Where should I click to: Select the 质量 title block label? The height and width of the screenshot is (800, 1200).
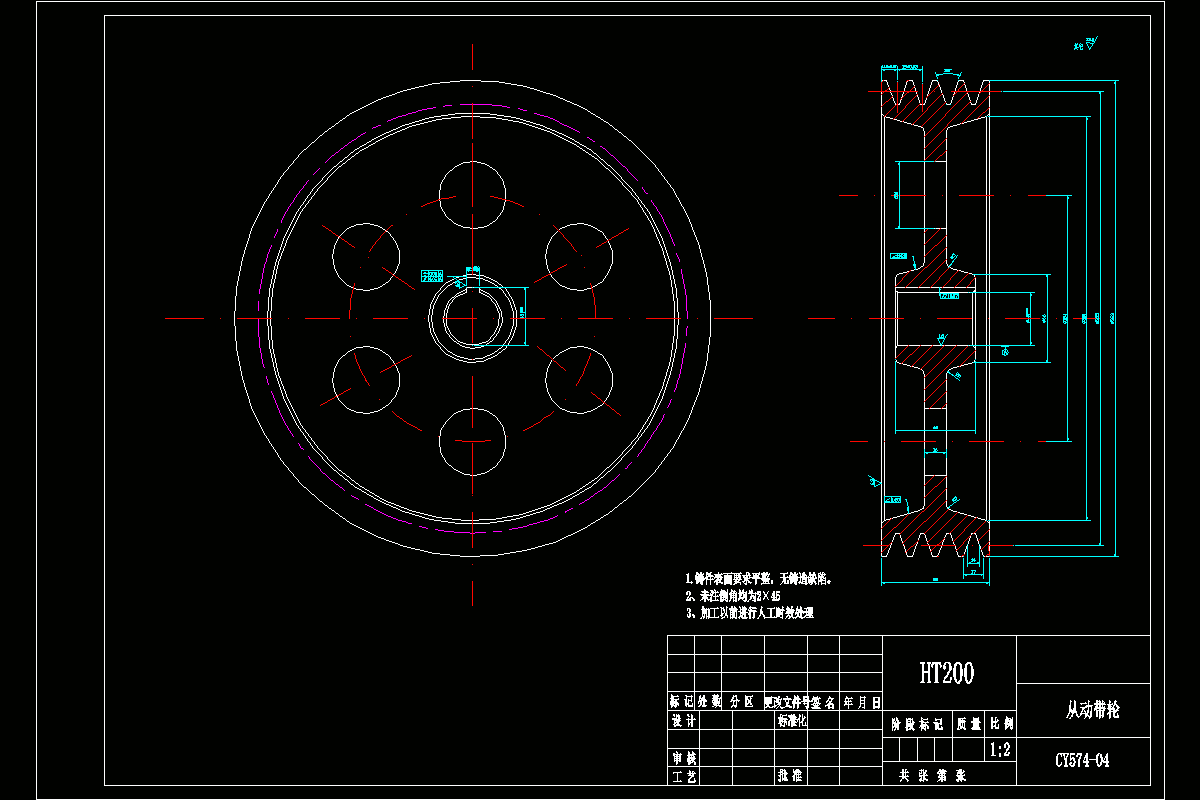[x=968, y=724]
